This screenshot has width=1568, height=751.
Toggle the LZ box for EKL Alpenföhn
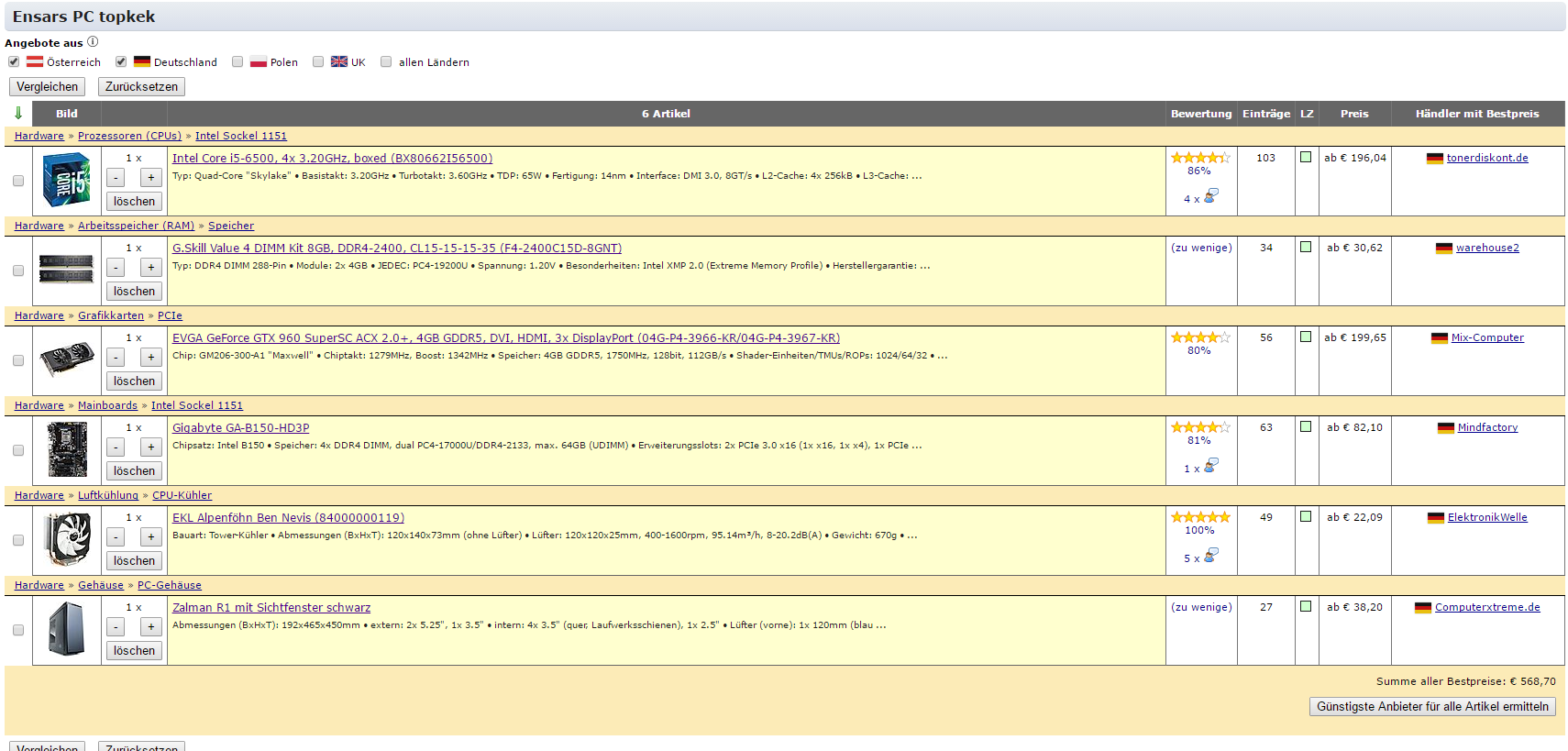pos(1306,516)
